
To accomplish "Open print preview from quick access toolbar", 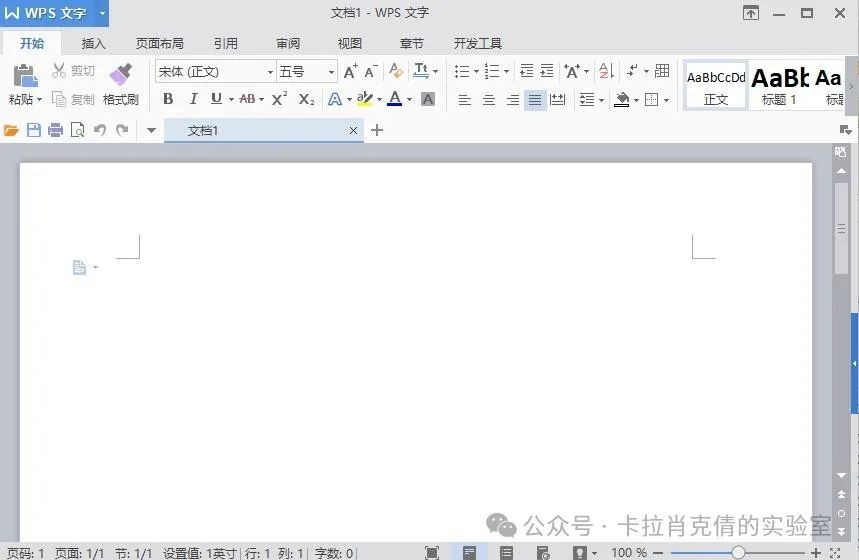I will (78, 130).
